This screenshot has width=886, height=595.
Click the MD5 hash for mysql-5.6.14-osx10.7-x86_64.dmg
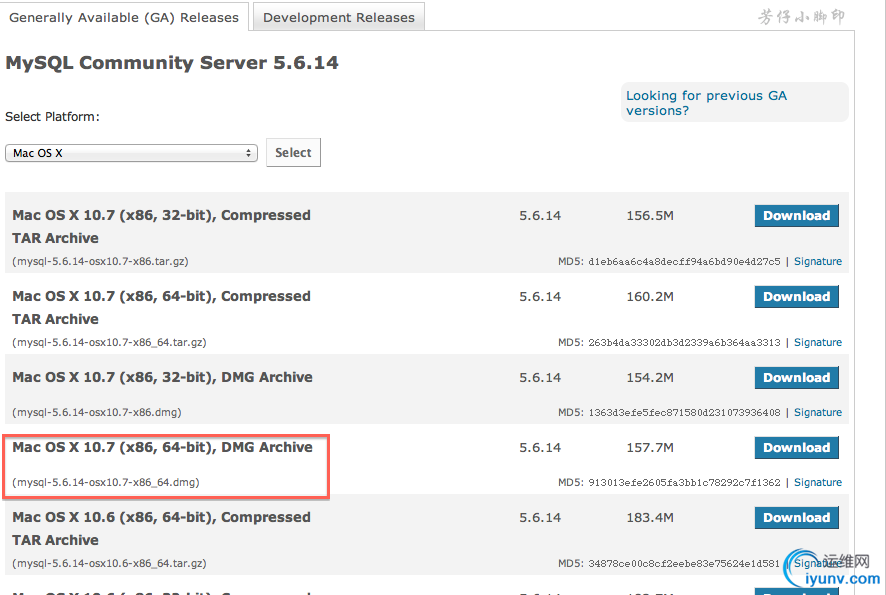pyautogui.click(x=684, y=483)
